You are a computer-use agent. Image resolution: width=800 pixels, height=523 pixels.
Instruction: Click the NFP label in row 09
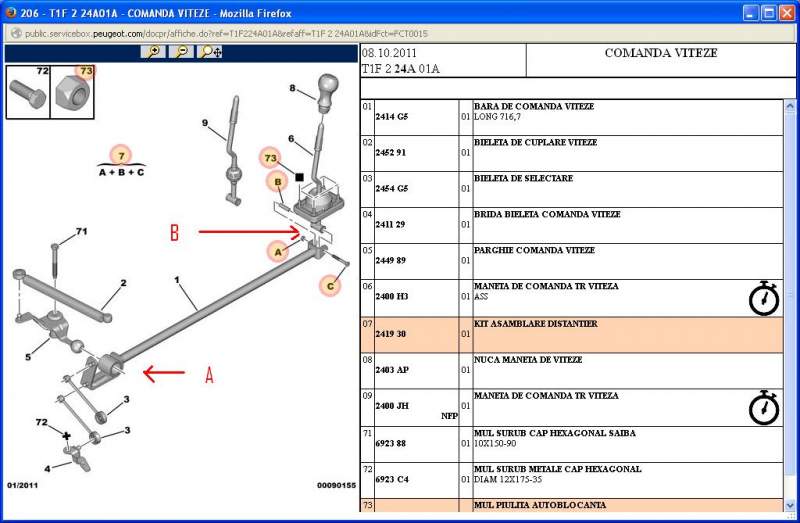click(449, 416)
